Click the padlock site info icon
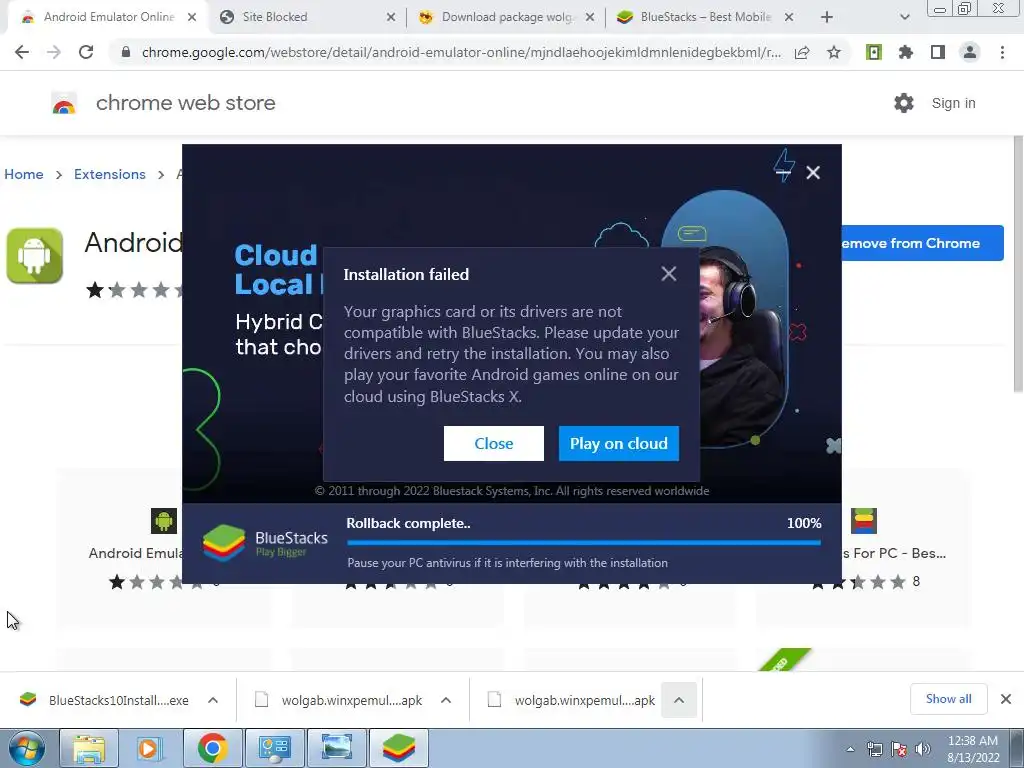The image size is (1024, 768). click(x=126, y=52)
